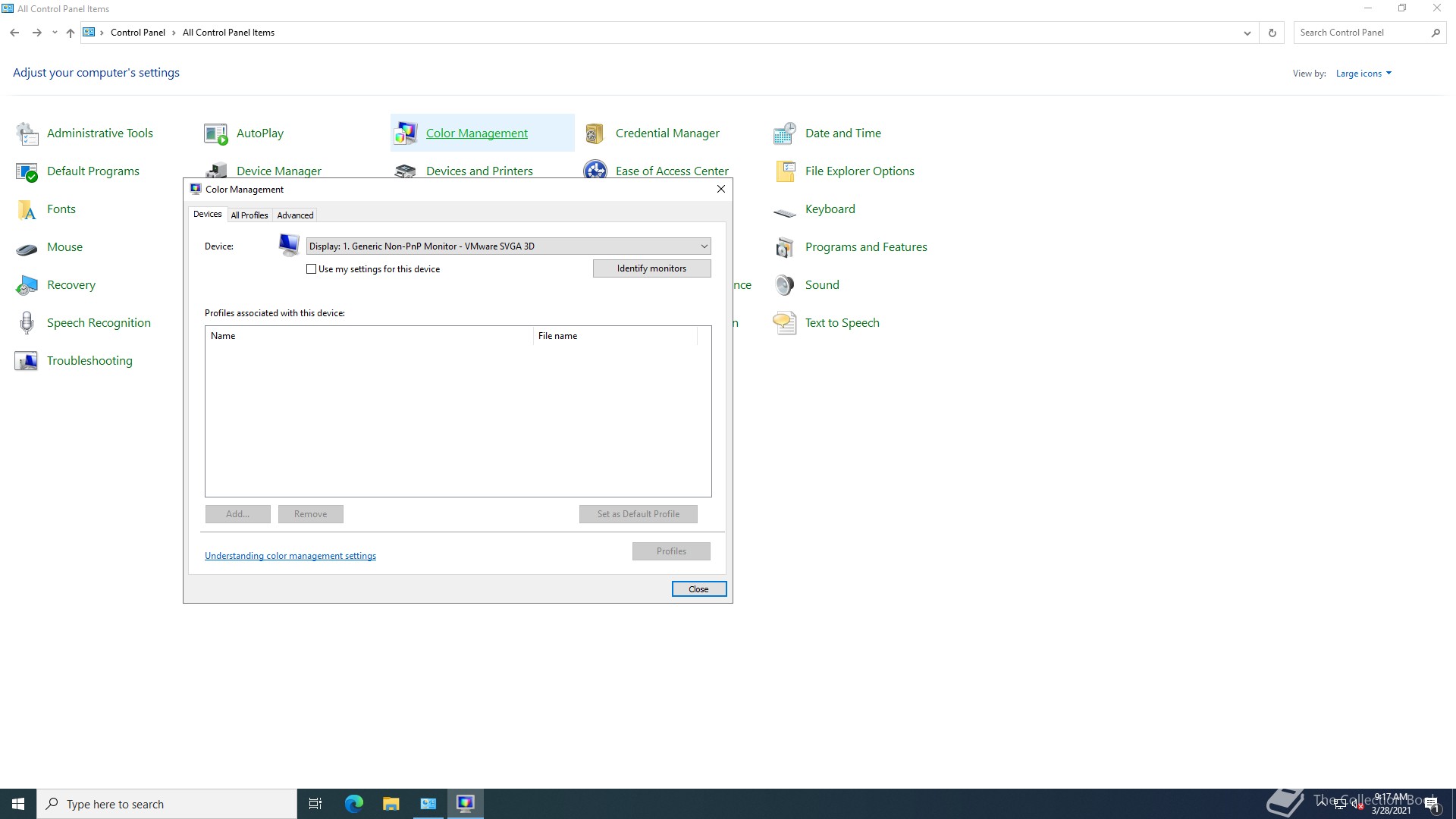
Task: Launch Microsoft Edge from the taskbar
Action: coord(353,804)
